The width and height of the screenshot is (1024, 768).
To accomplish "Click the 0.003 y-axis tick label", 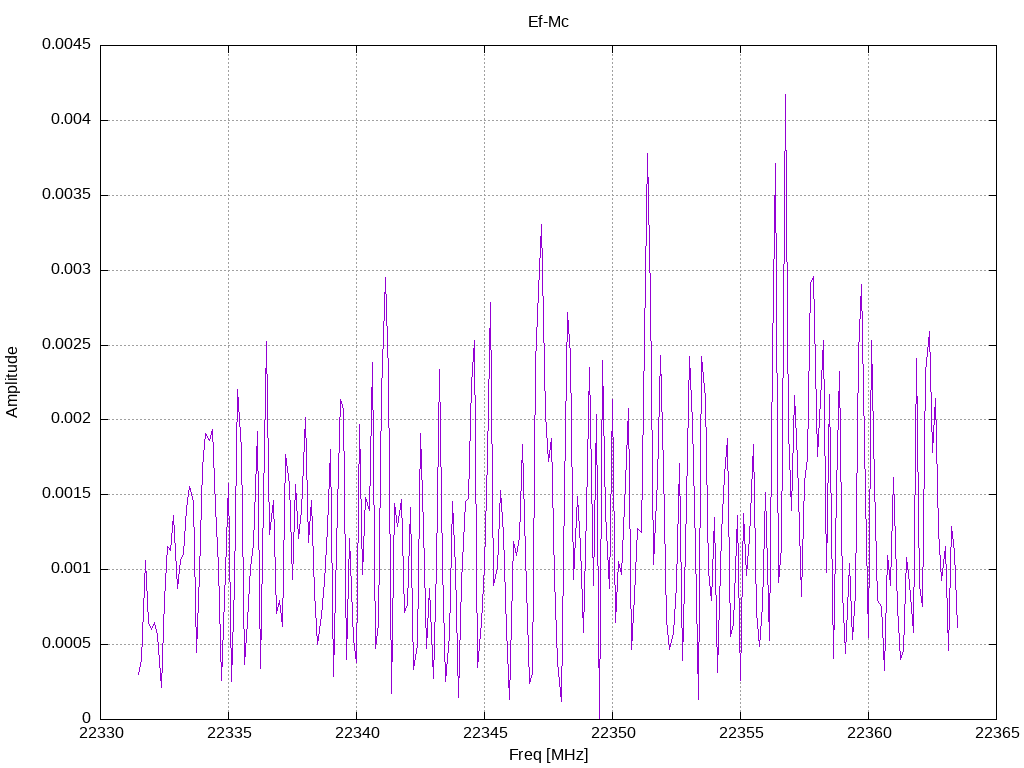I will point(71,270).
